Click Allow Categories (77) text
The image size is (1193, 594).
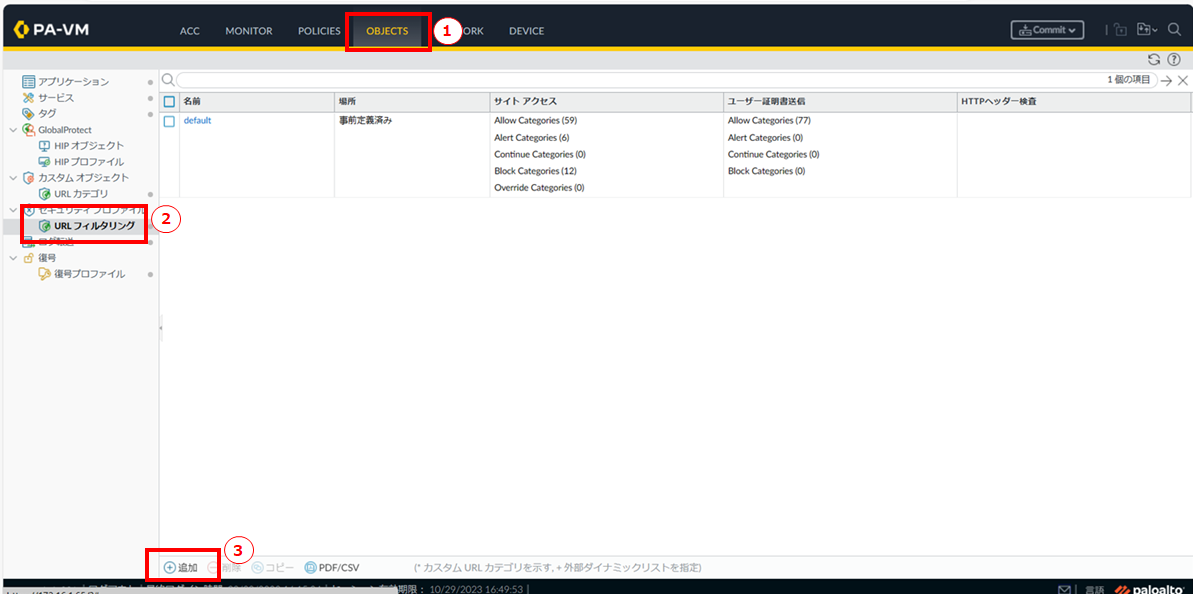tap(768, 121)
